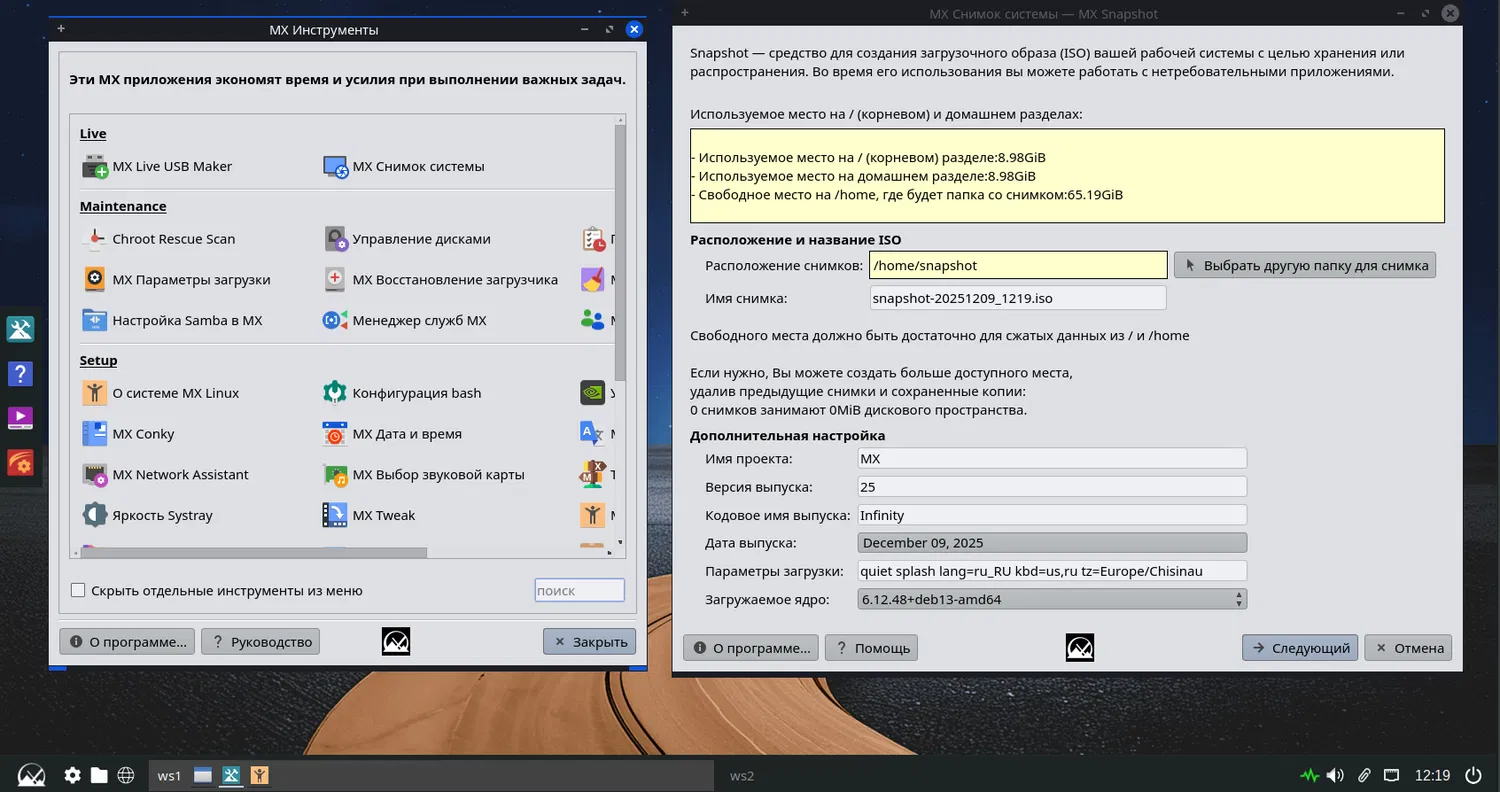Launch MX Восстановление загрузчика
Image resolution: width=1500 pixels, height=792 pixels.
[441, 280]
